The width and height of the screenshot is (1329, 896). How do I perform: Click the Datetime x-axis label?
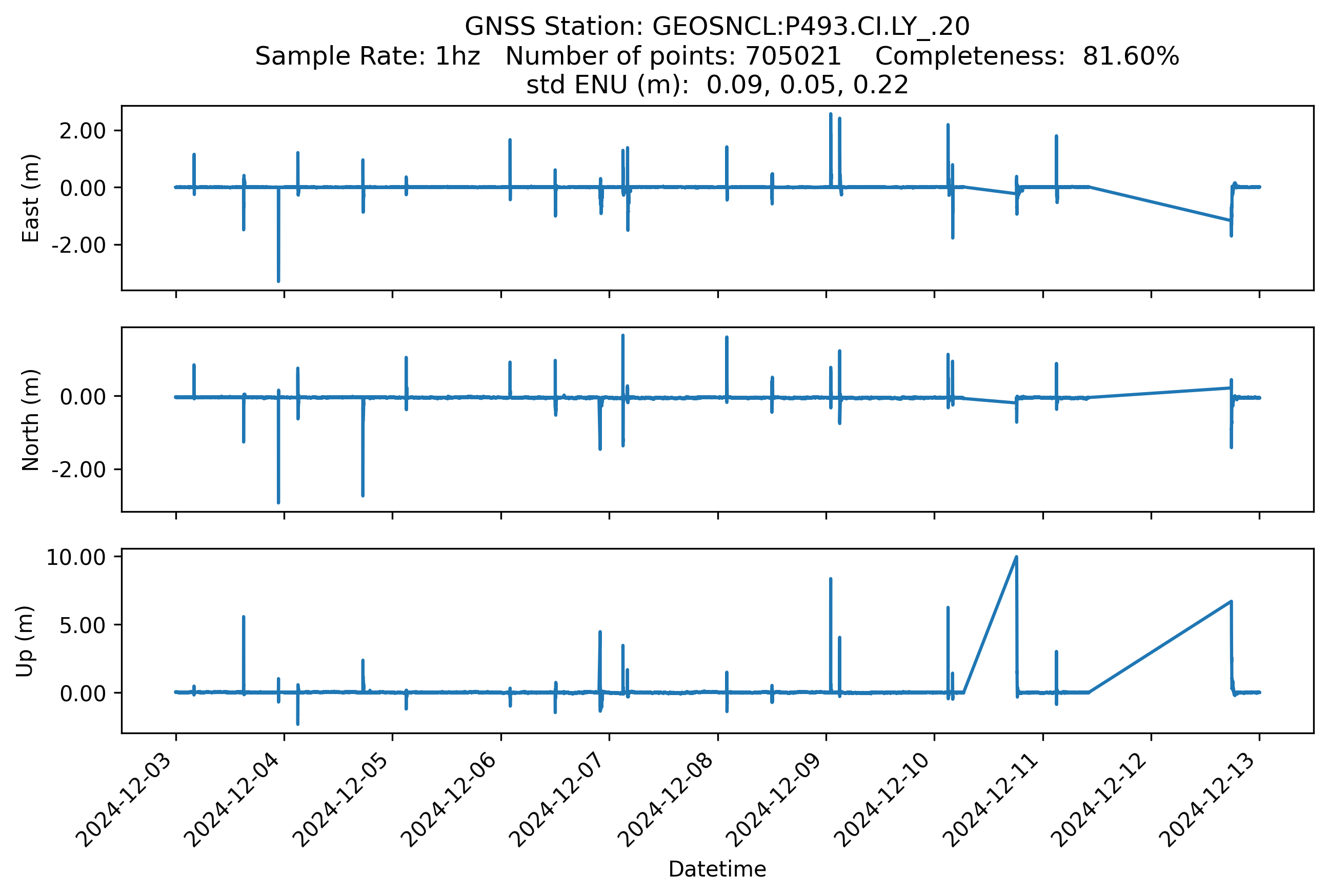tap(717, 869)
